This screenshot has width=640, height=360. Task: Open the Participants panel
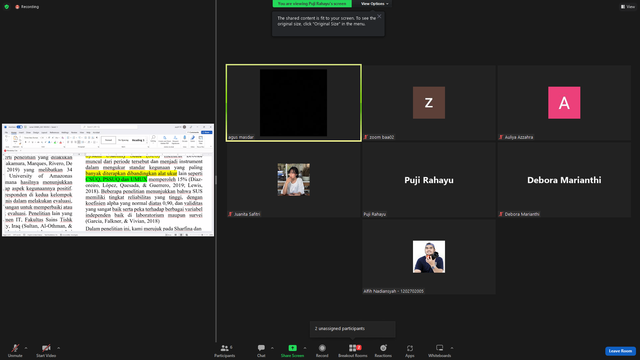[x=224, y=350]
